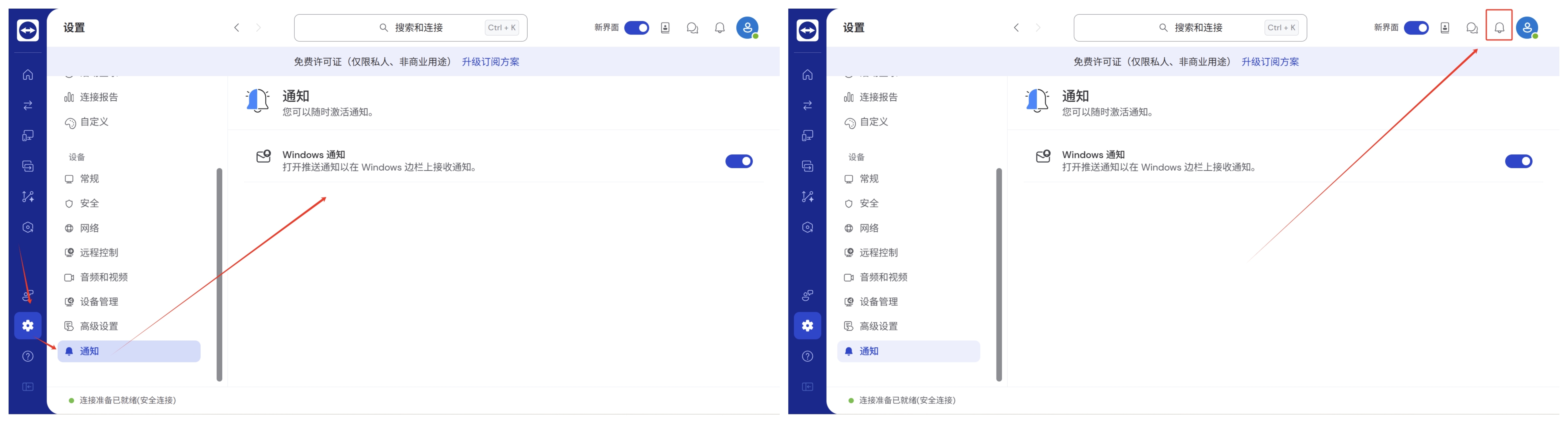Open the Devices icon in left window sidebar

[28, 136]
